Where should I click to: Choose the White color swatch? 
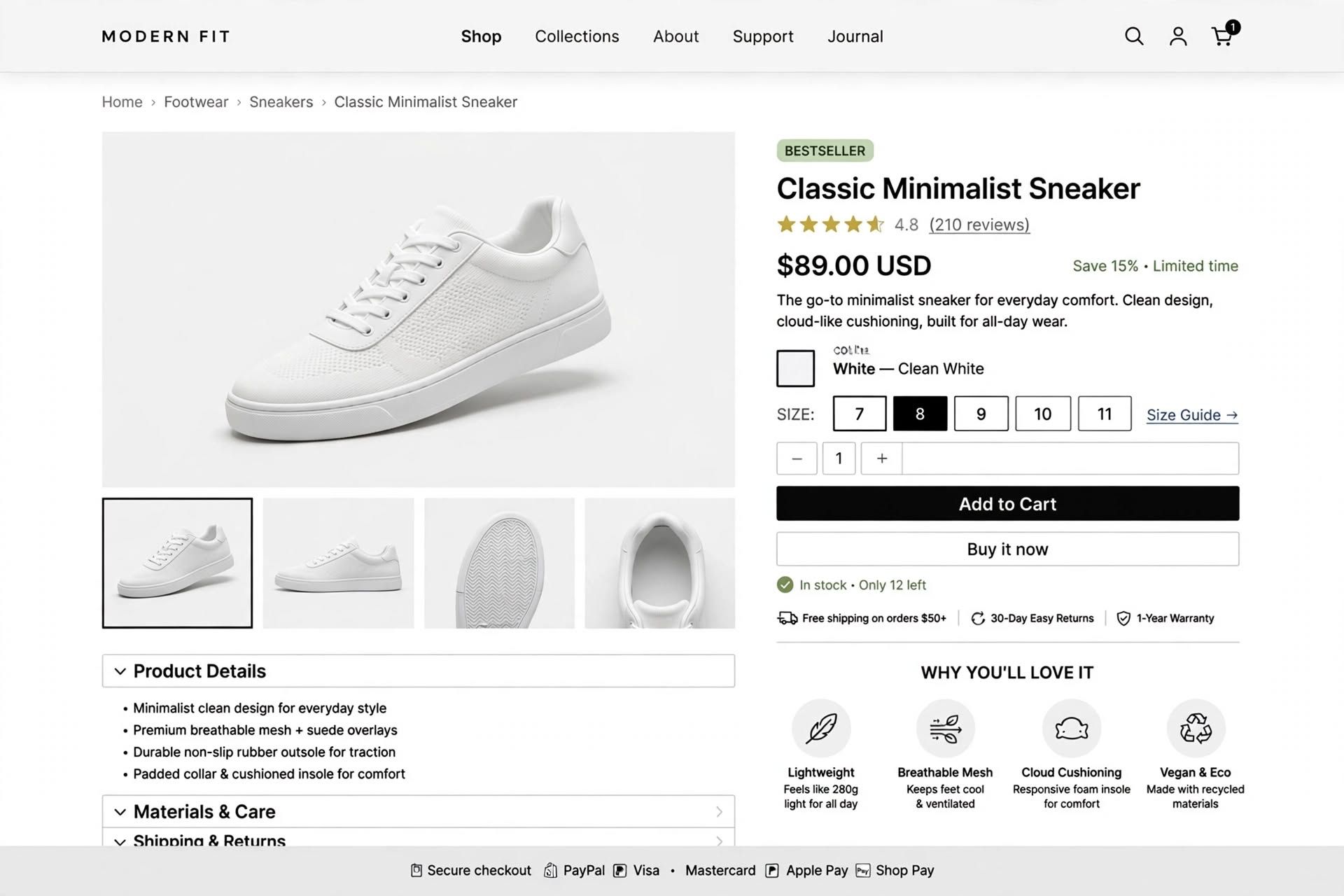click(795, 368)
